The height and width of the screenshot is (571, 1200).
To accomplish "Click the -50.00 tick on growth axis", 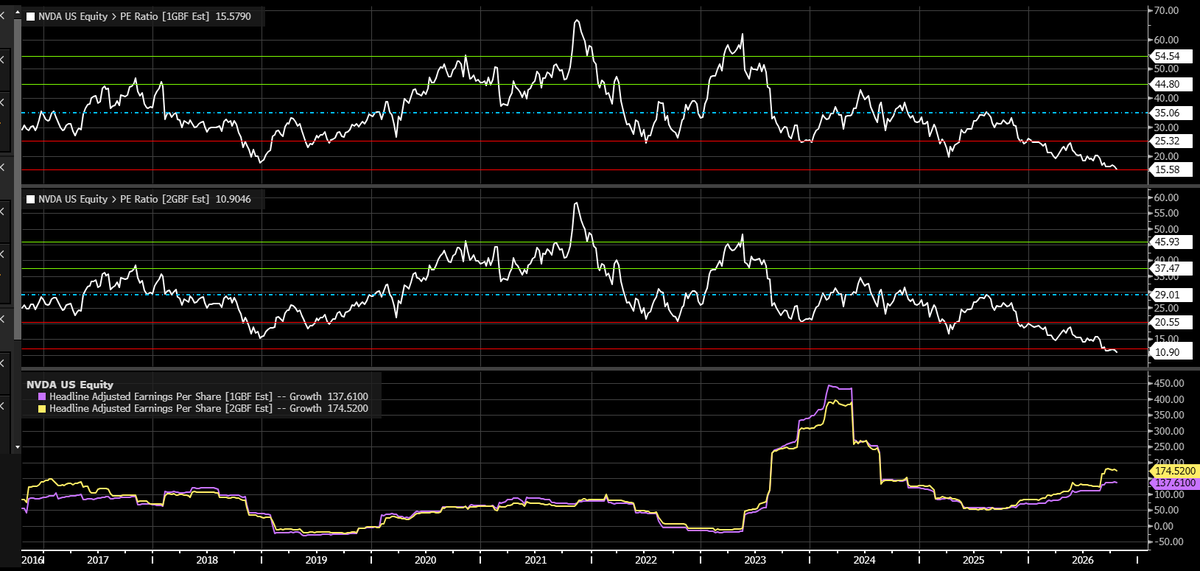I will 1170,541.
